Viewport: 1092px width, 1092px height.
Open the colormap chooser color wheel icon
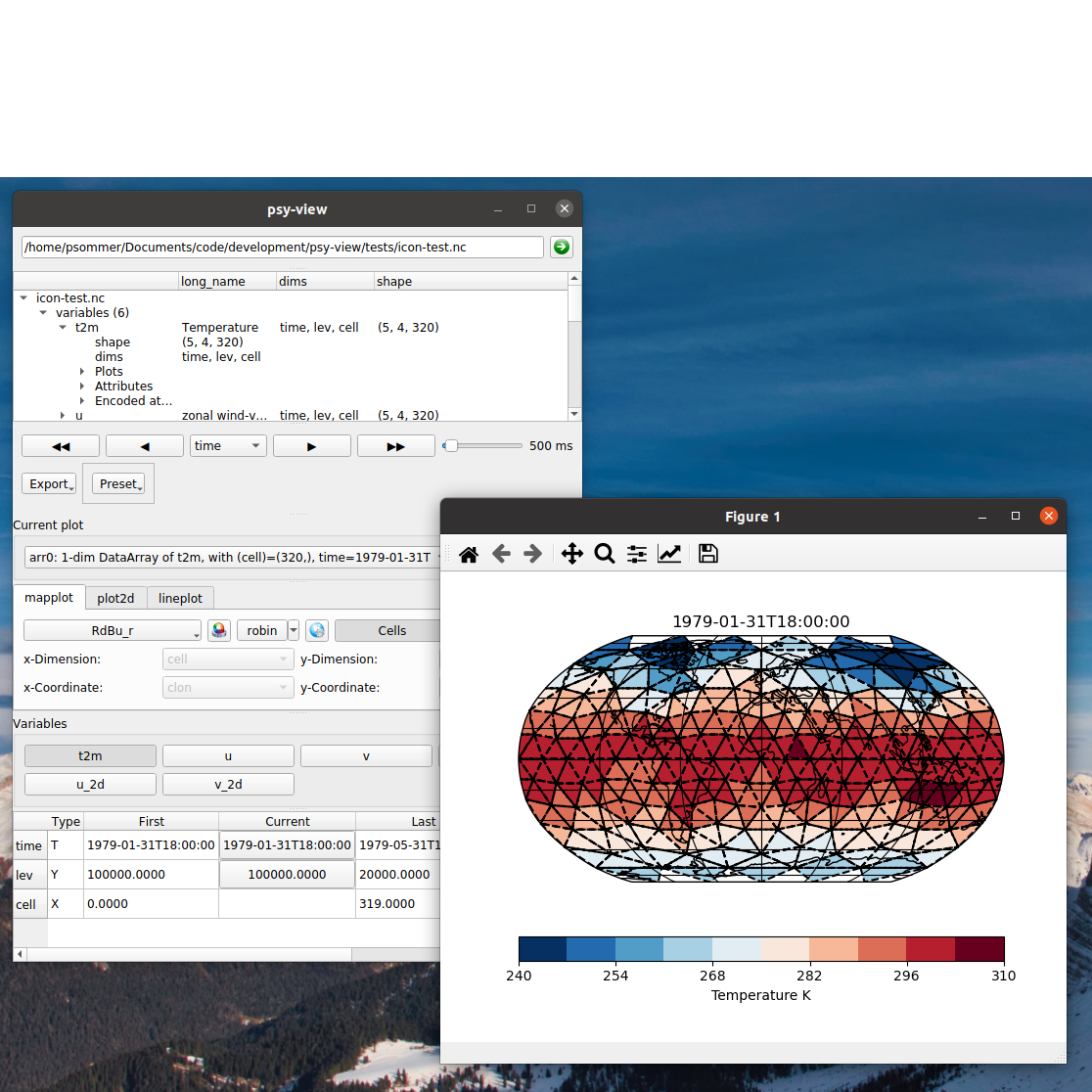pos(218,630)
